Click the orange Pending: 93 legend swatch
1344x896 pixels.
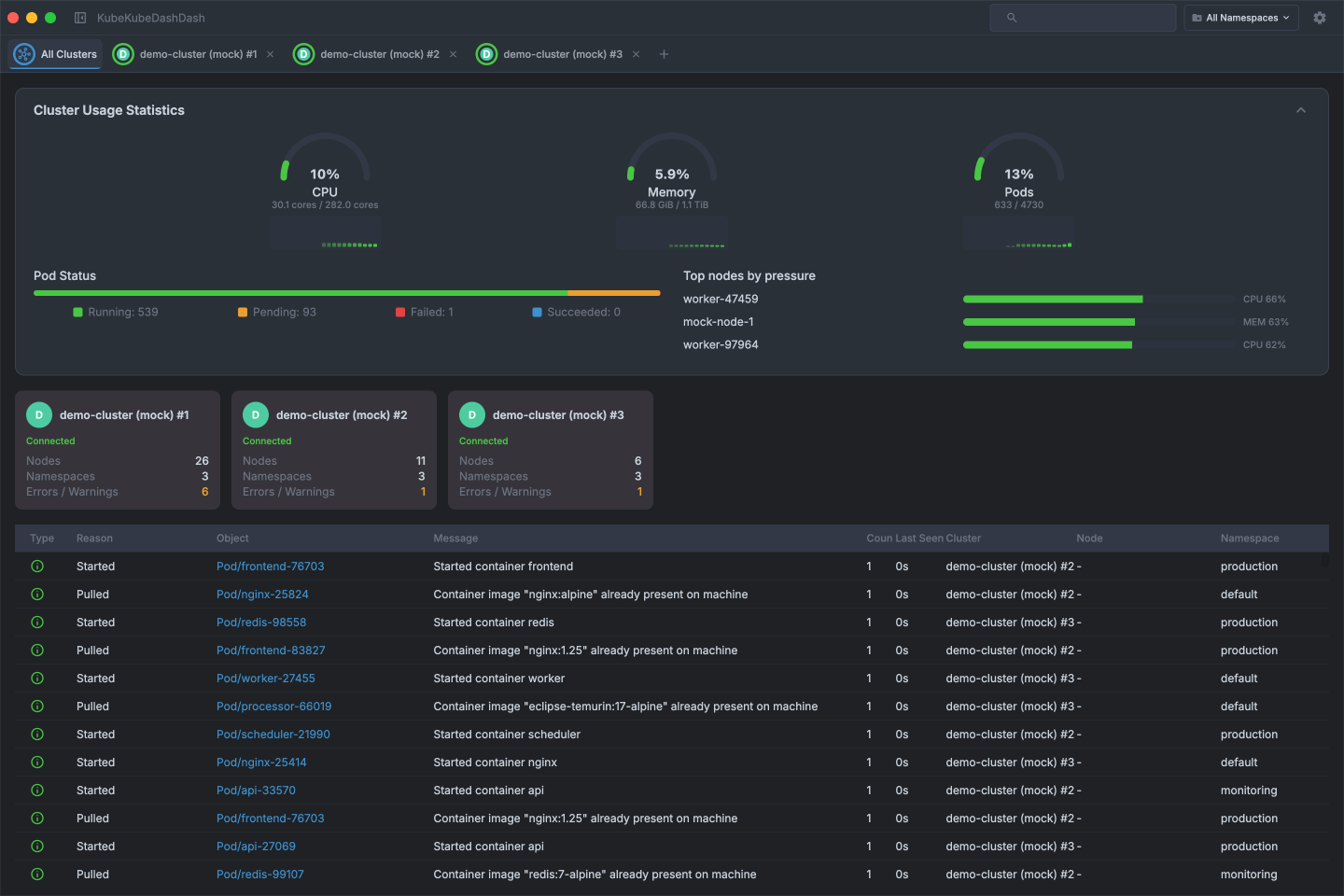click(243, 313)
